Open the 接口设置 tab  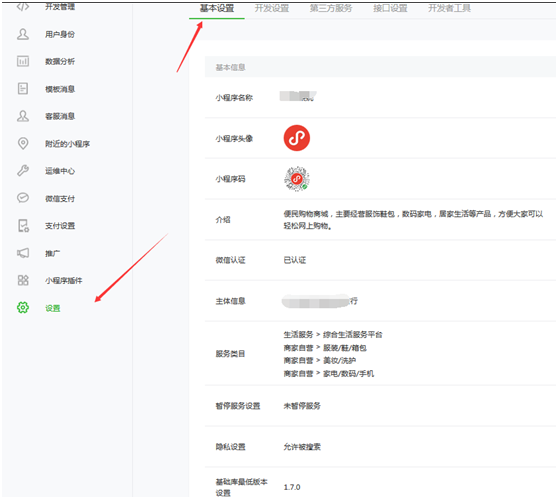pyautogui.click(x=390, y=8)
